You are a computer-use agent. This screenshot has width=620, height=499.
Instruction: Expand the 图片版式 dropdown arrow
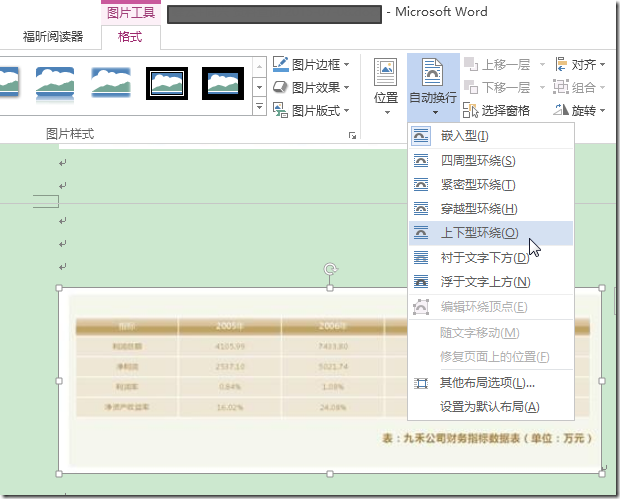tap(346, 110)
